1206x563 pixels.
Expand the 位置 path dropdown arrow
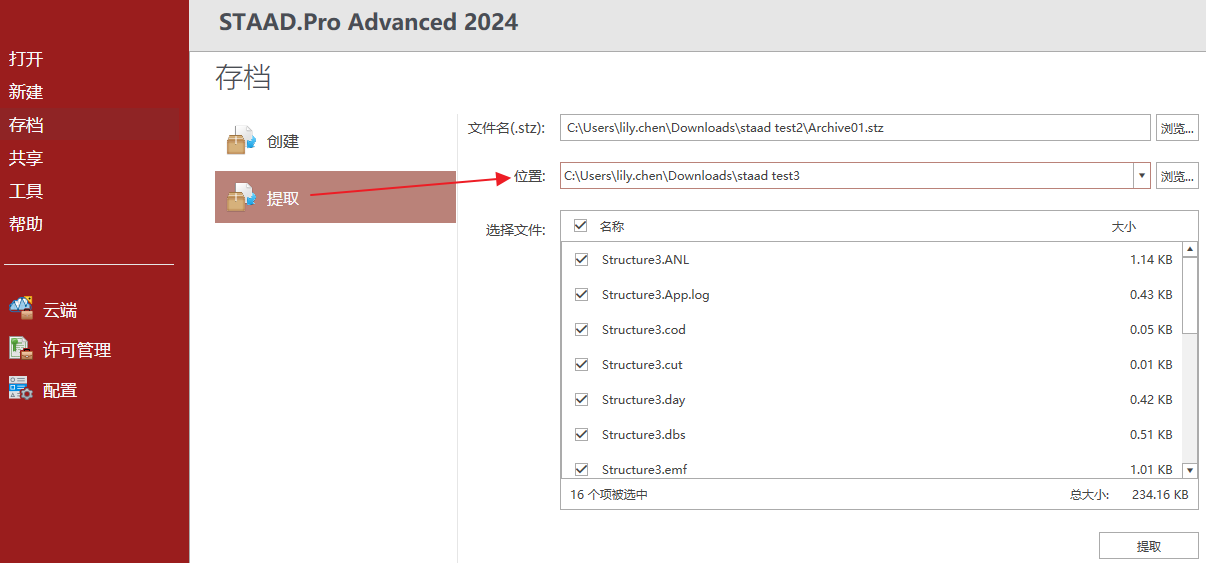click(x=1142, y=175)
